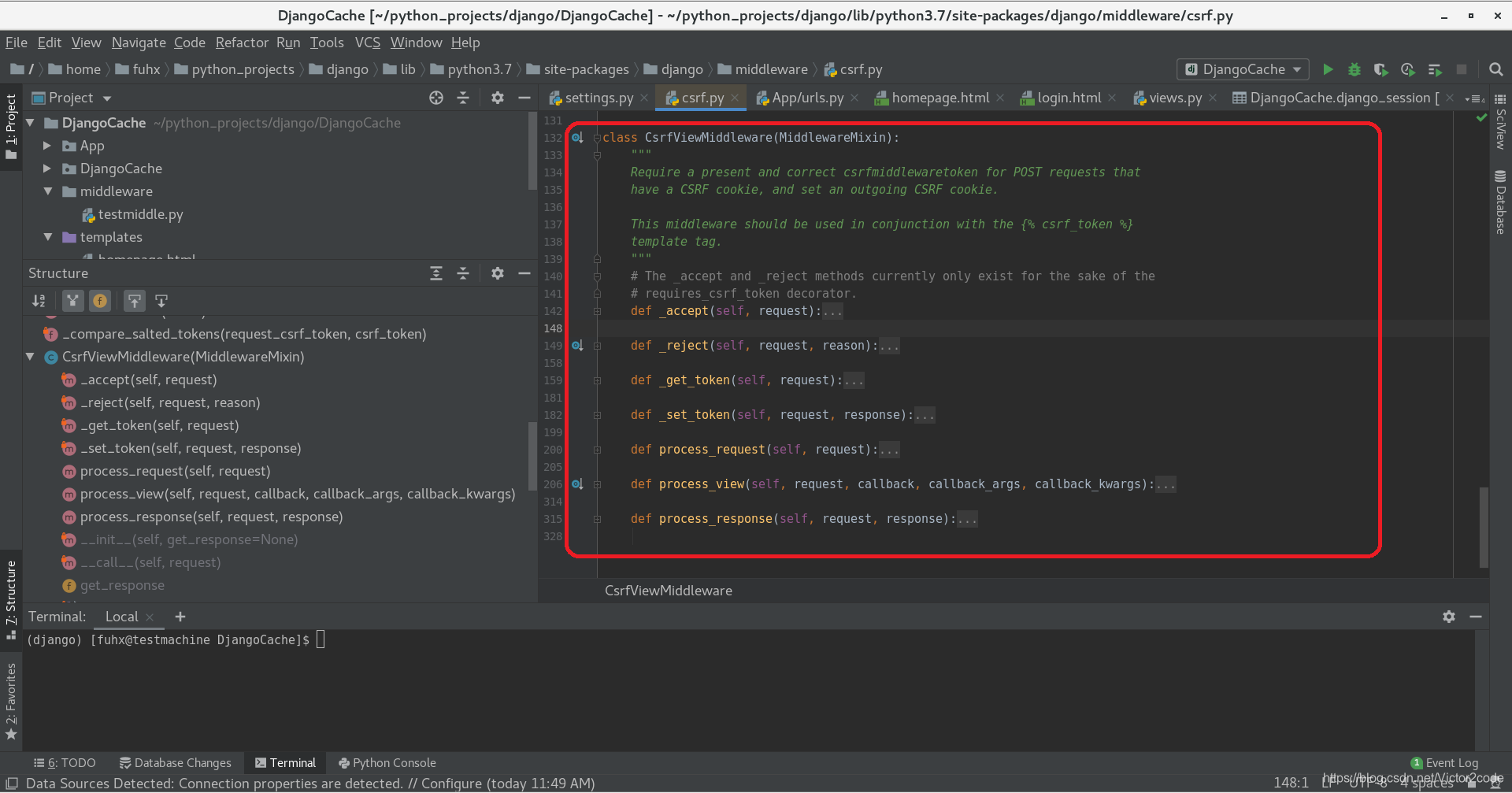Toggle show inherited members in Structure
Screen dimensions: 1512x793
[73, 301]
